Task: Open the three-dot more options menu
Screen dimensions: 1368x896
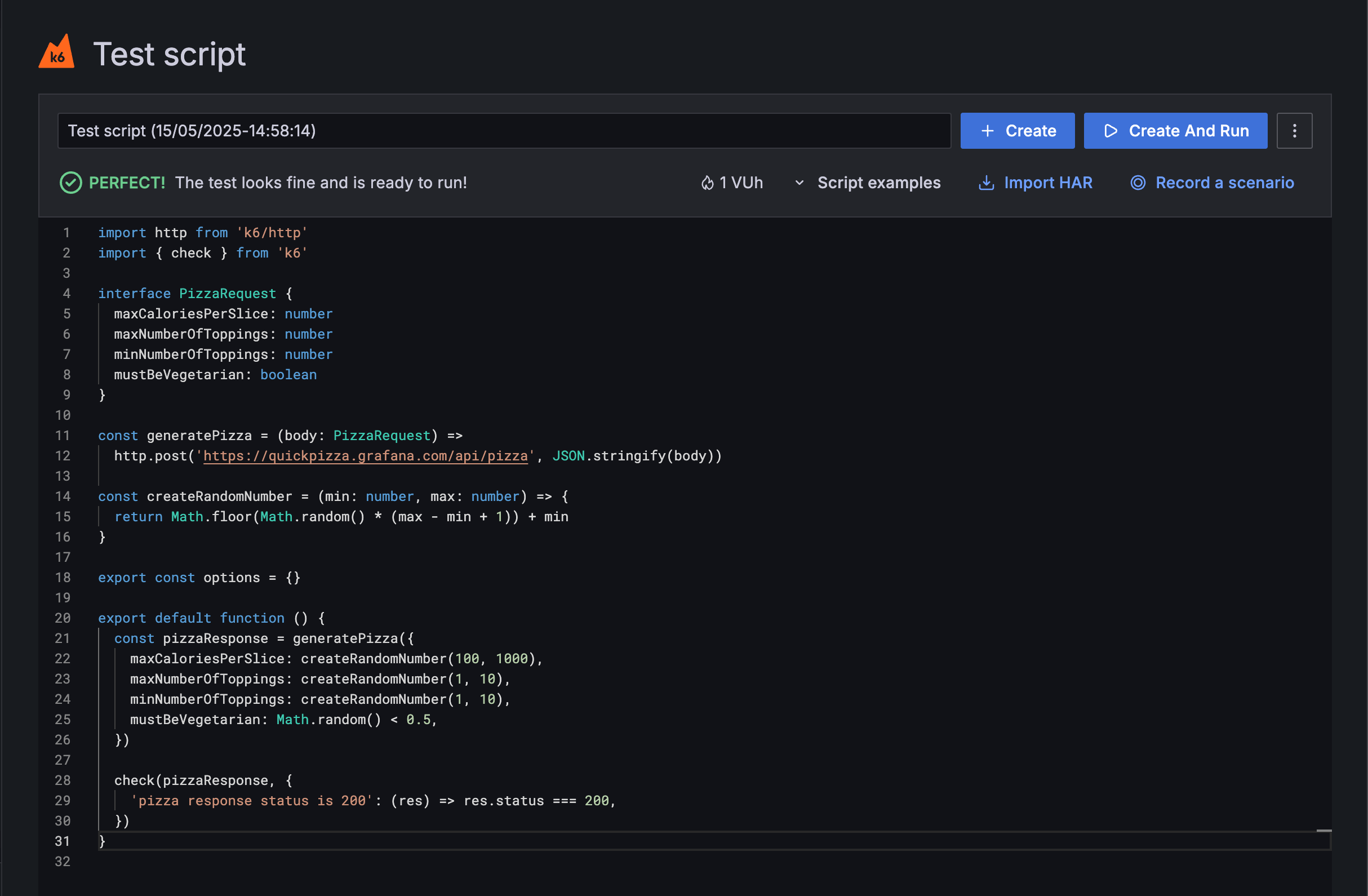Action: [x=1294, y=131]
